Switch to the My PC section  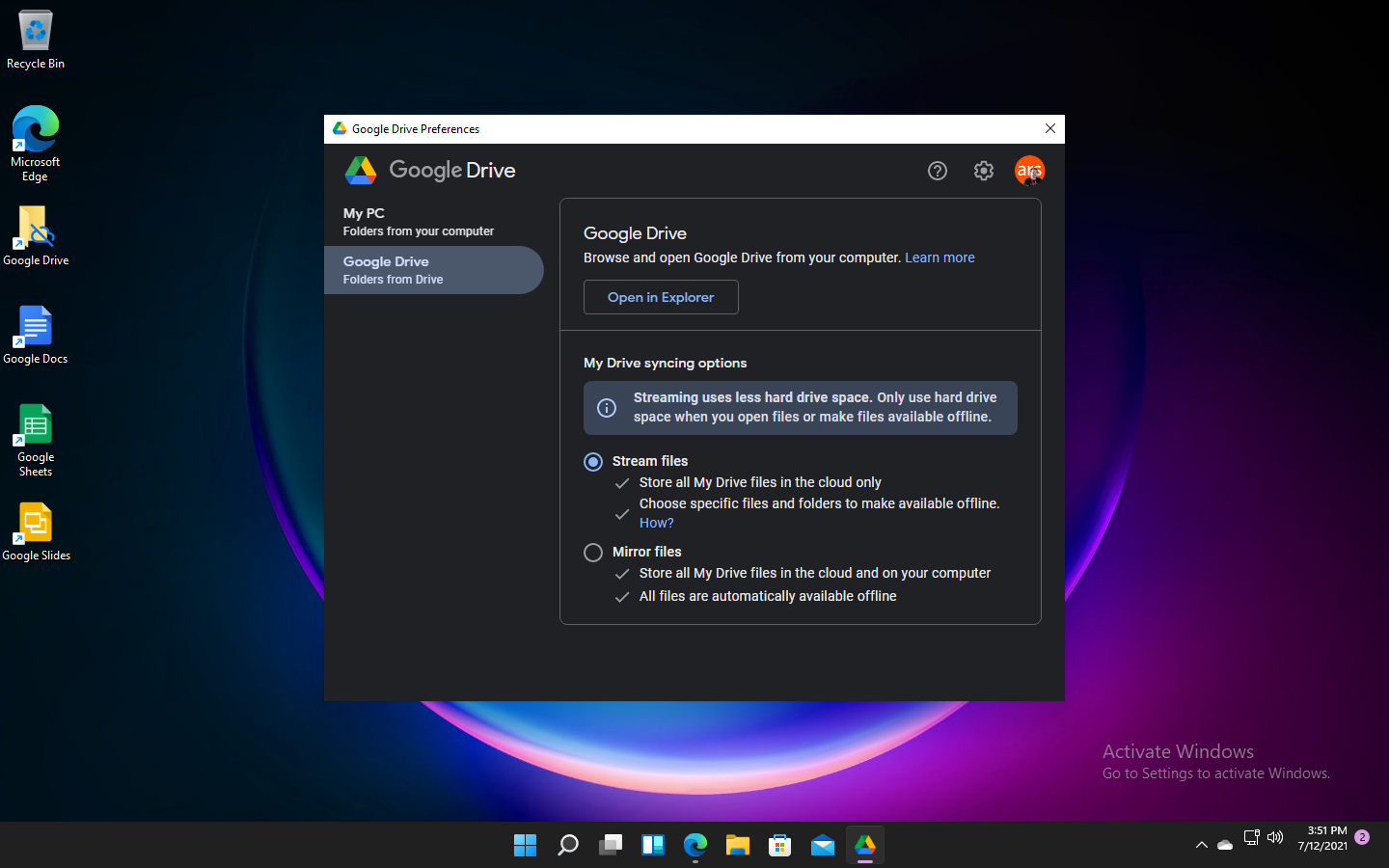(x=418, y=221)
